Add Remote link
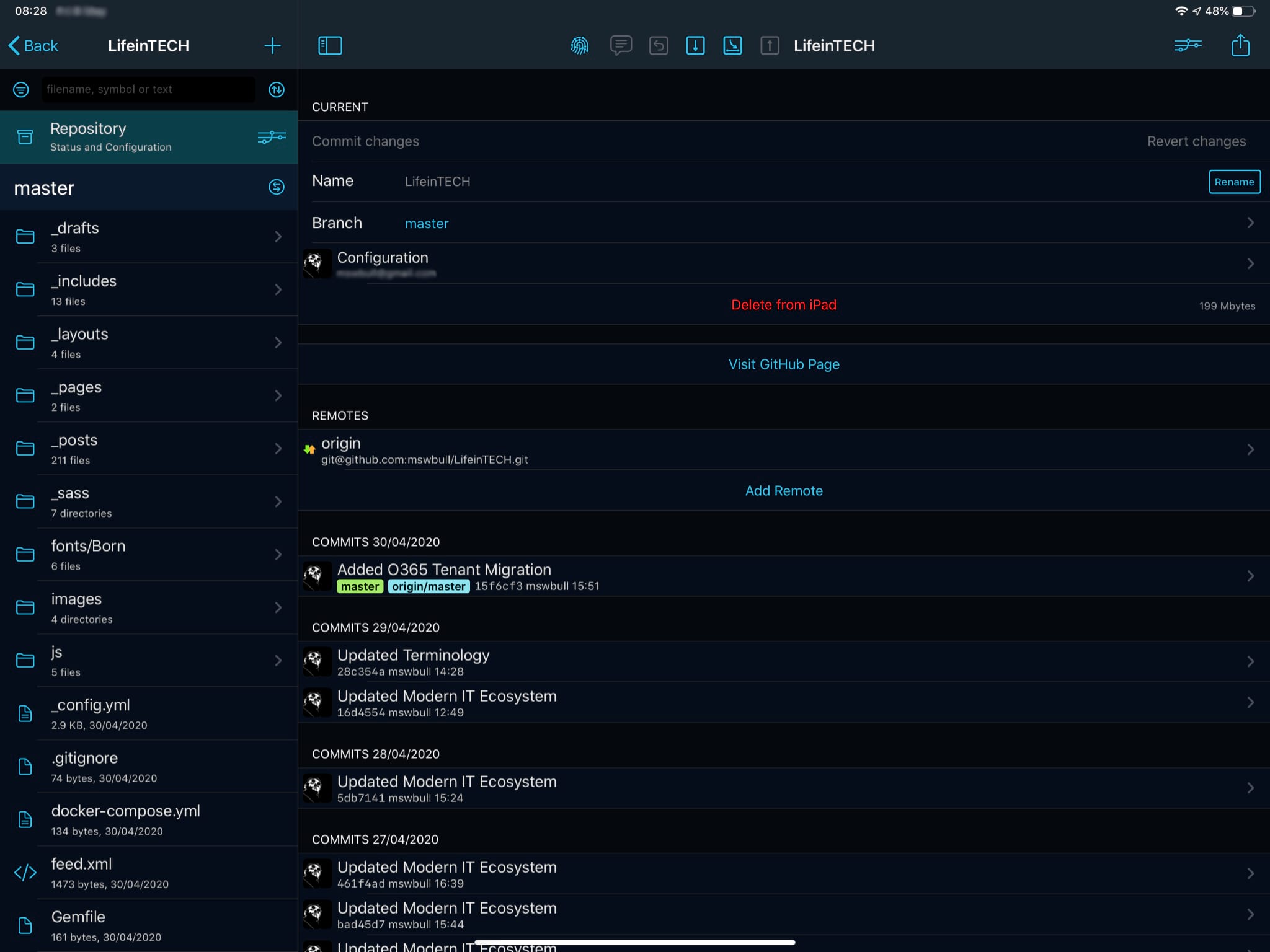 783,489
